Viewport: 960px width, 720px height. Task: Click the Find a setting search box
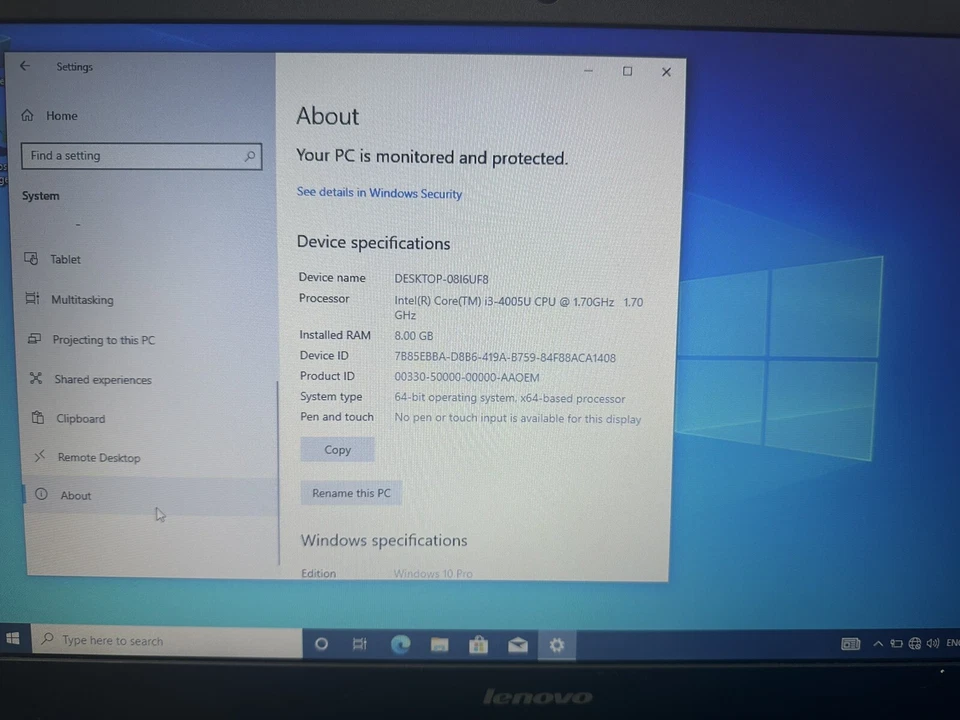click(140, 155)
